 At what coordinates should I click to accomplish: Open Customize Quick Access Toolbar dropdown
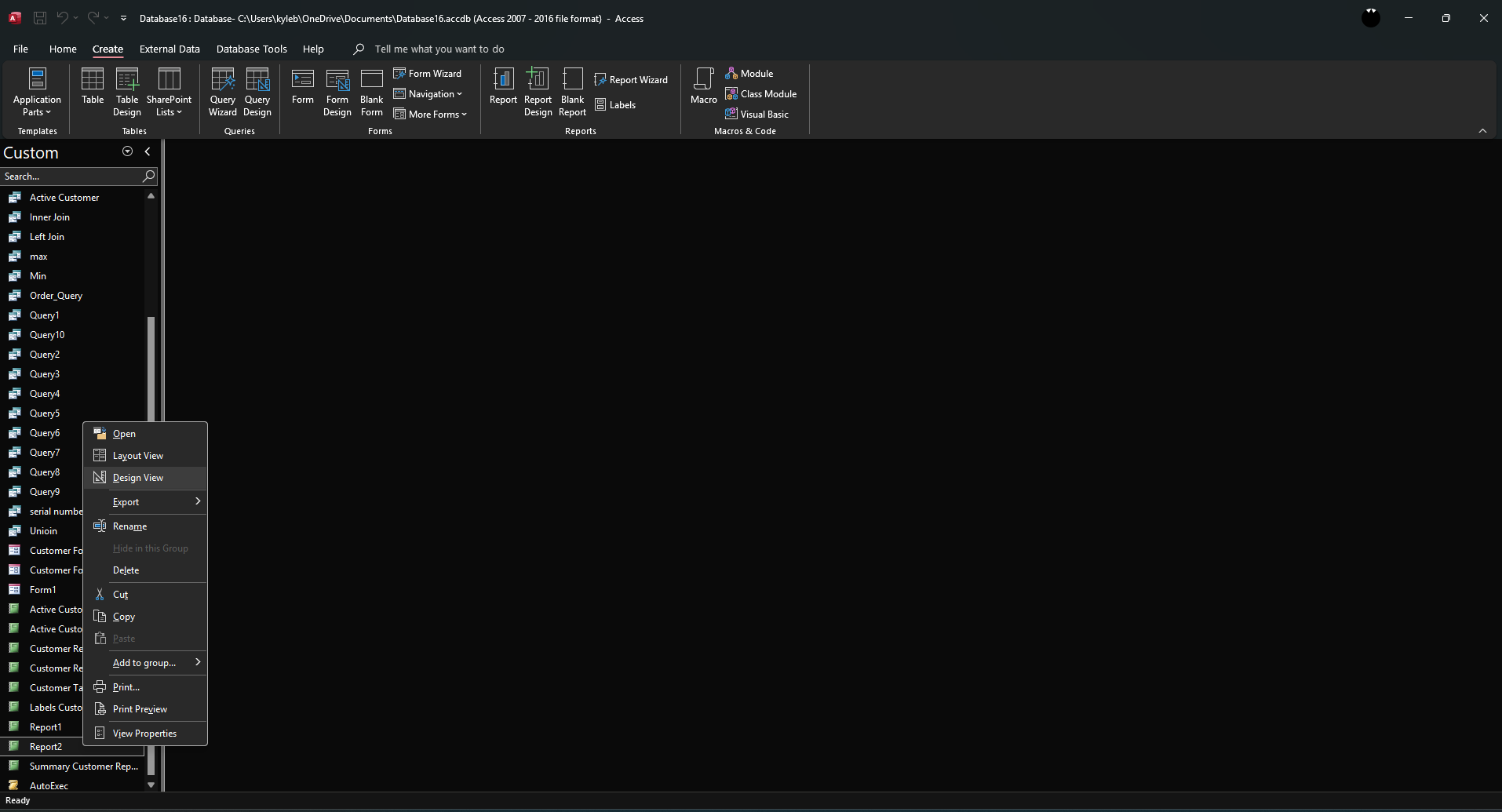coord(123,18)
